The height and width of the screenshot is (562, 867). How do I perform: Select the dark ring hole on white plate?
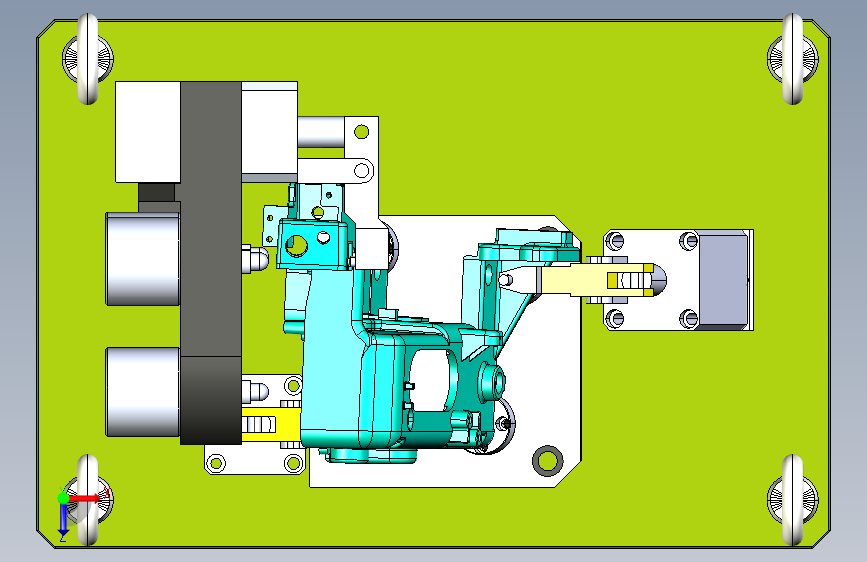point(548,460)
